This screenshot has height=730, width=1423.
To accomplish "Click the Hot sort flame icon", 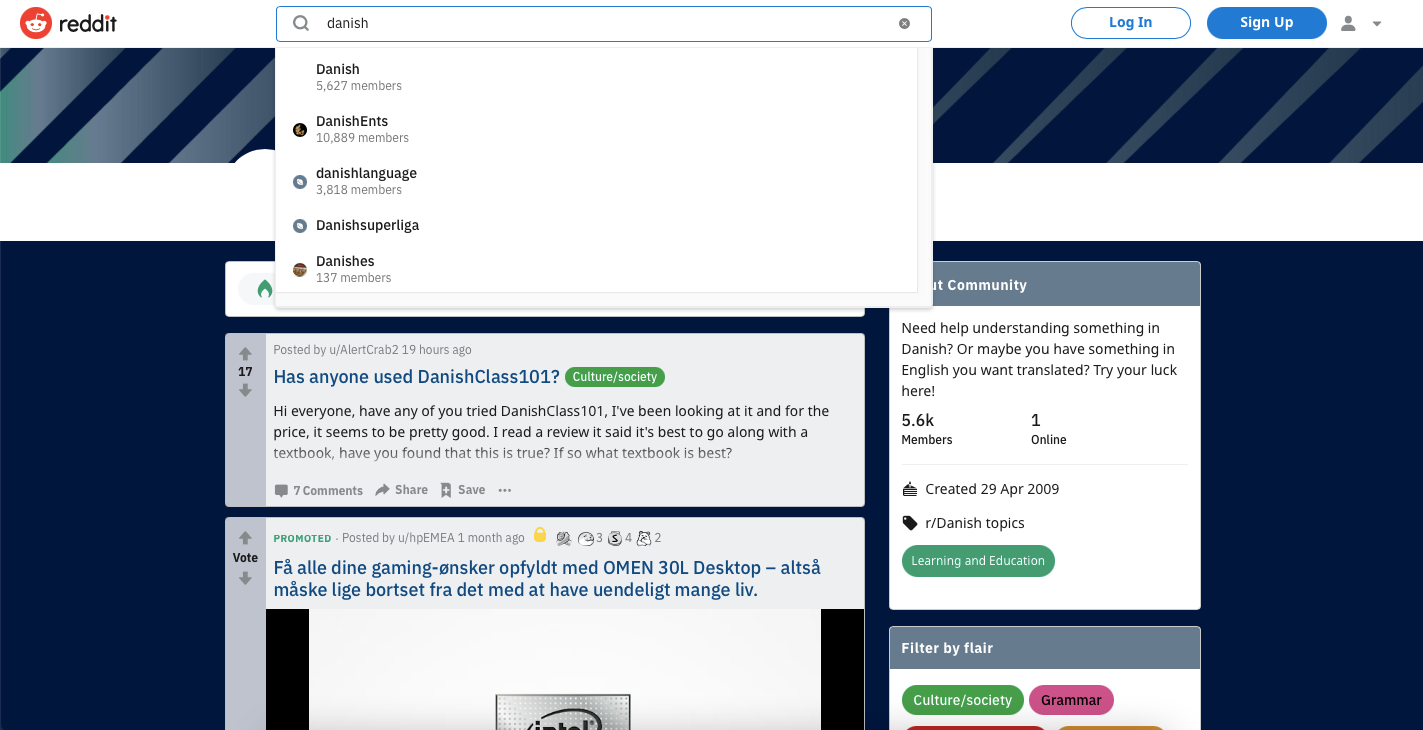I will click(x=265, y=289).
